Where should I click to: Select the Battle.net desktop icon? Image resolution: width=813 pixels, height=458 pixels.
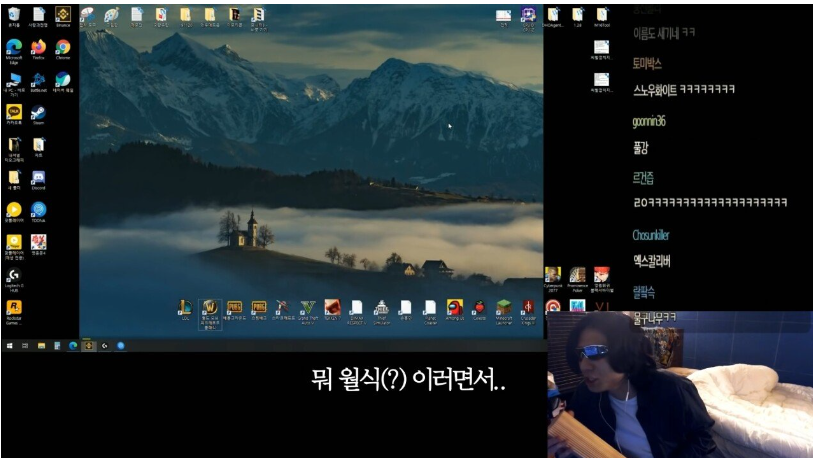click(38, 82)
